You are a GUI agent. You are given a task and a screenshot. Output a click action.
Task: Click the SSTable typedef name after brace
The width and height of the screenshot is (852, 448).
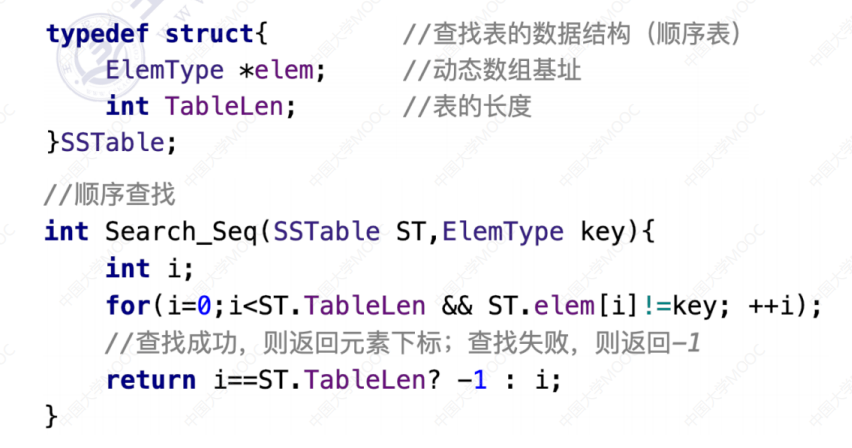(x=112, y=142)
